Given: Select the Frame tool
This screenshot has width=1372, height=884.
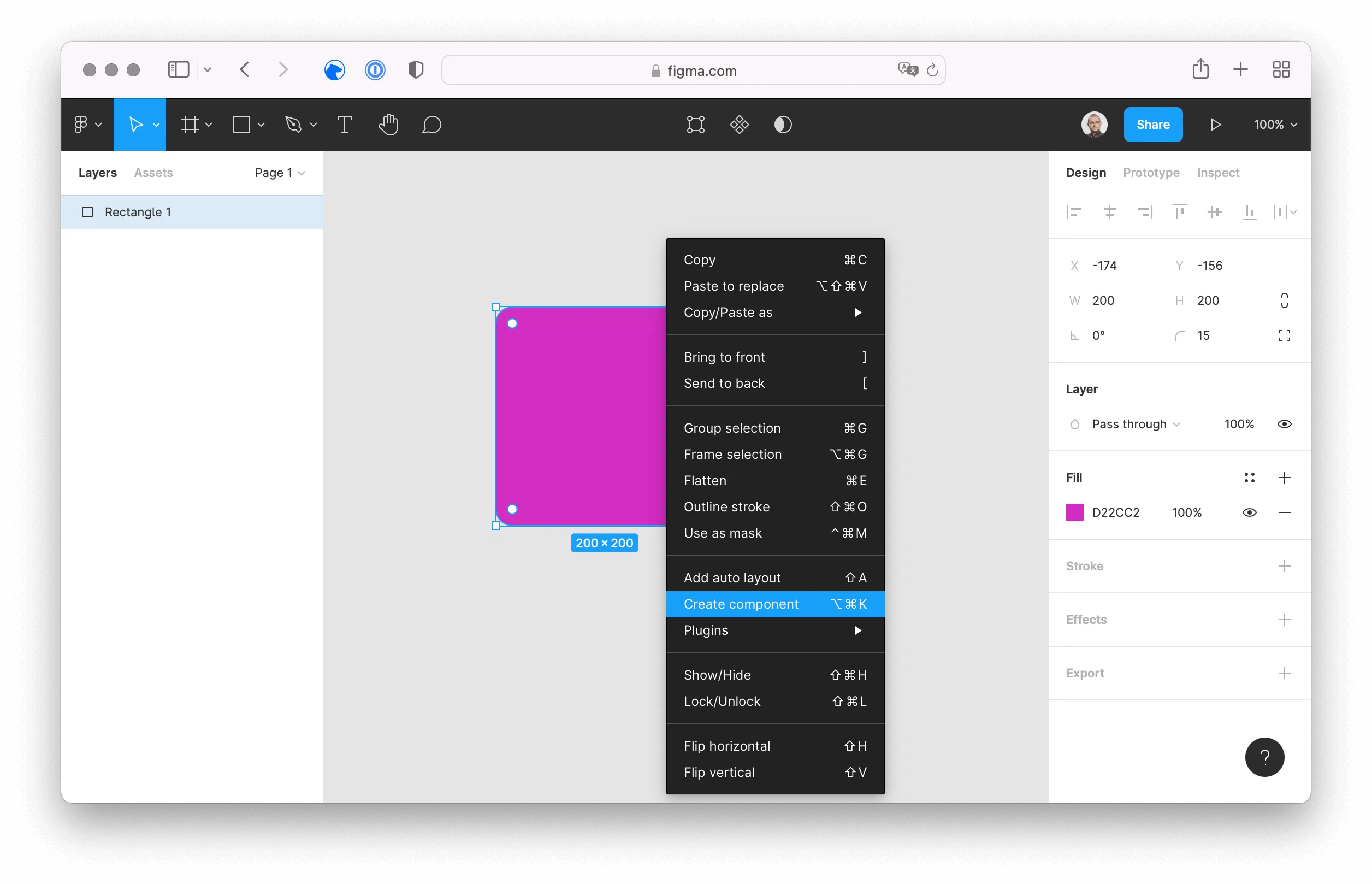Looking at the screenshot, I should click(192, 125).
